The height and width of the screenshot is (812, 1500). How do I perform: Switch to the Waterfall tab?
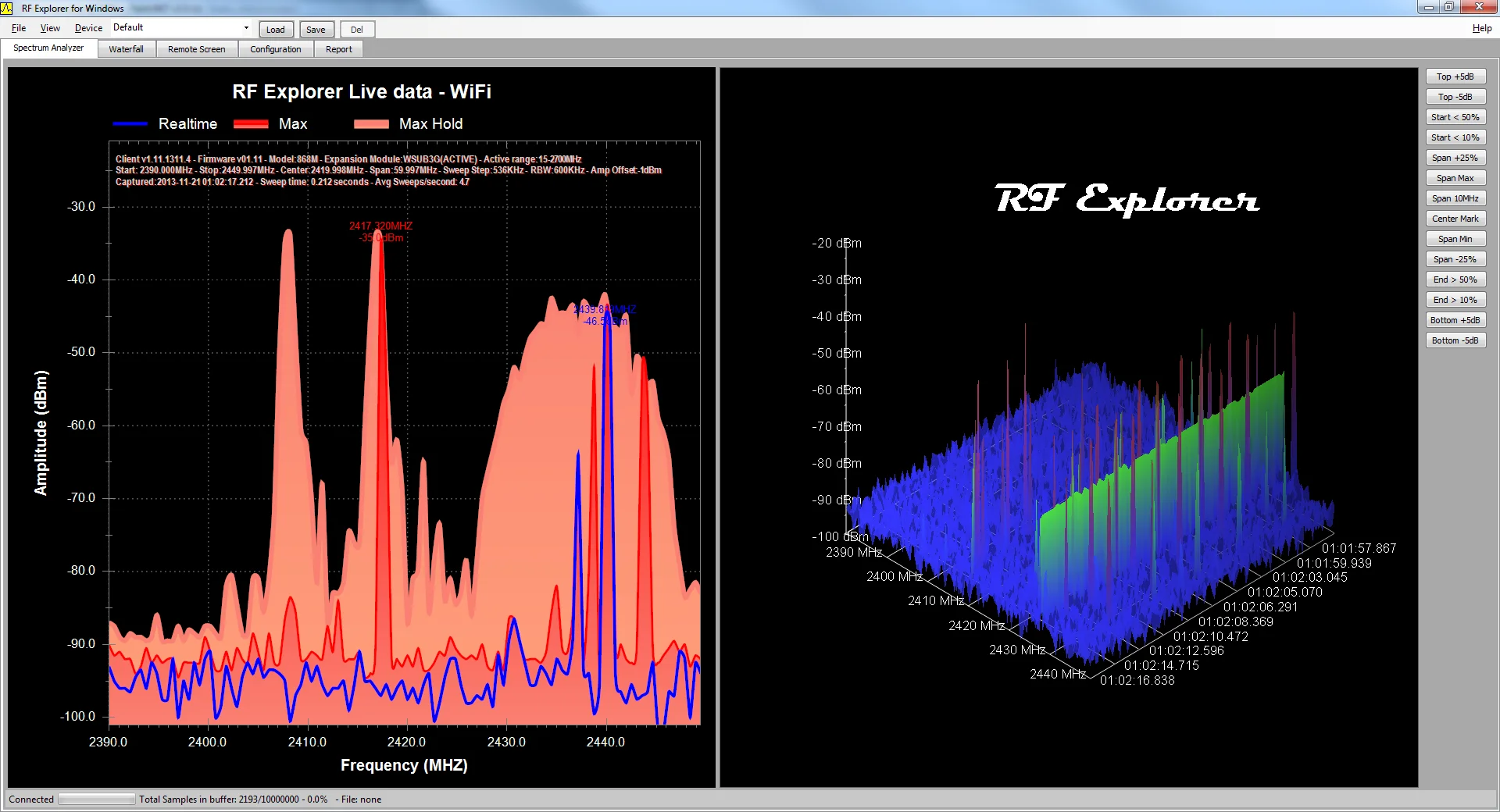pyautogui.click(x=126, y=49)
